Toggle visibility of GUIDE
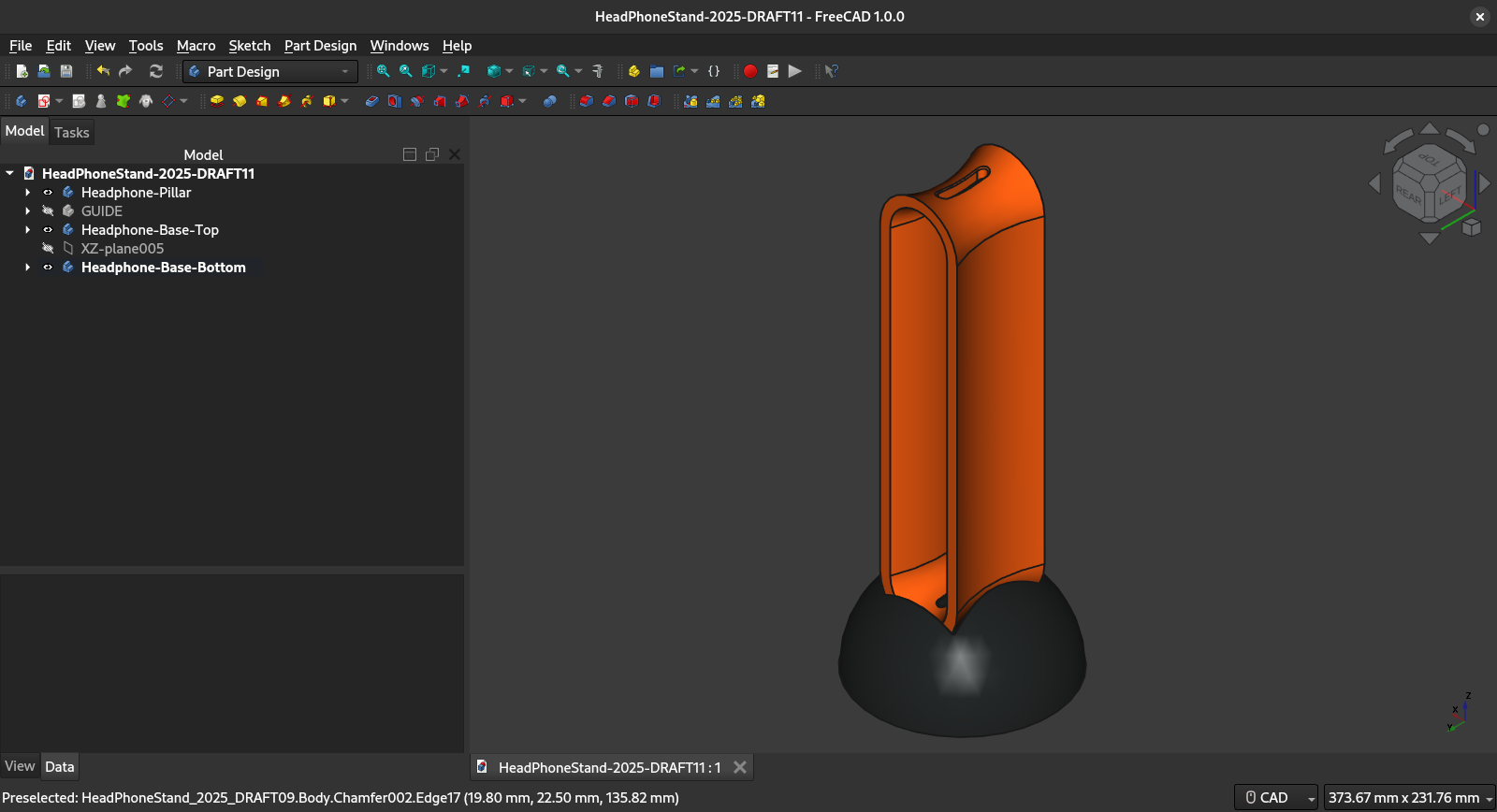 [x=48, y=211]
